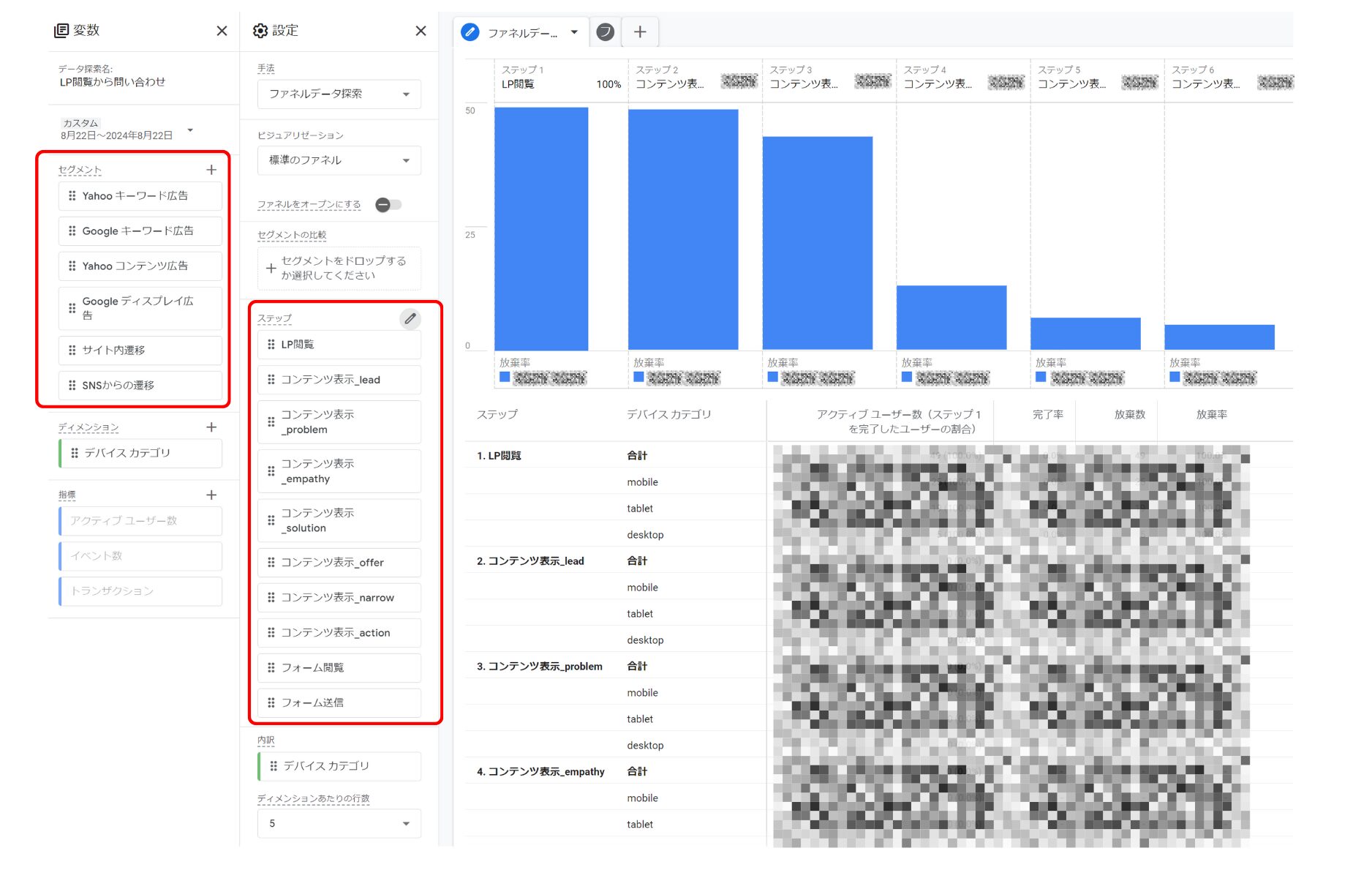Grab handle of Yahoo コンテンツ広告 segment
Viewport: 1372px width, 881px height.
pyautogui.click(x=72, y=266)
